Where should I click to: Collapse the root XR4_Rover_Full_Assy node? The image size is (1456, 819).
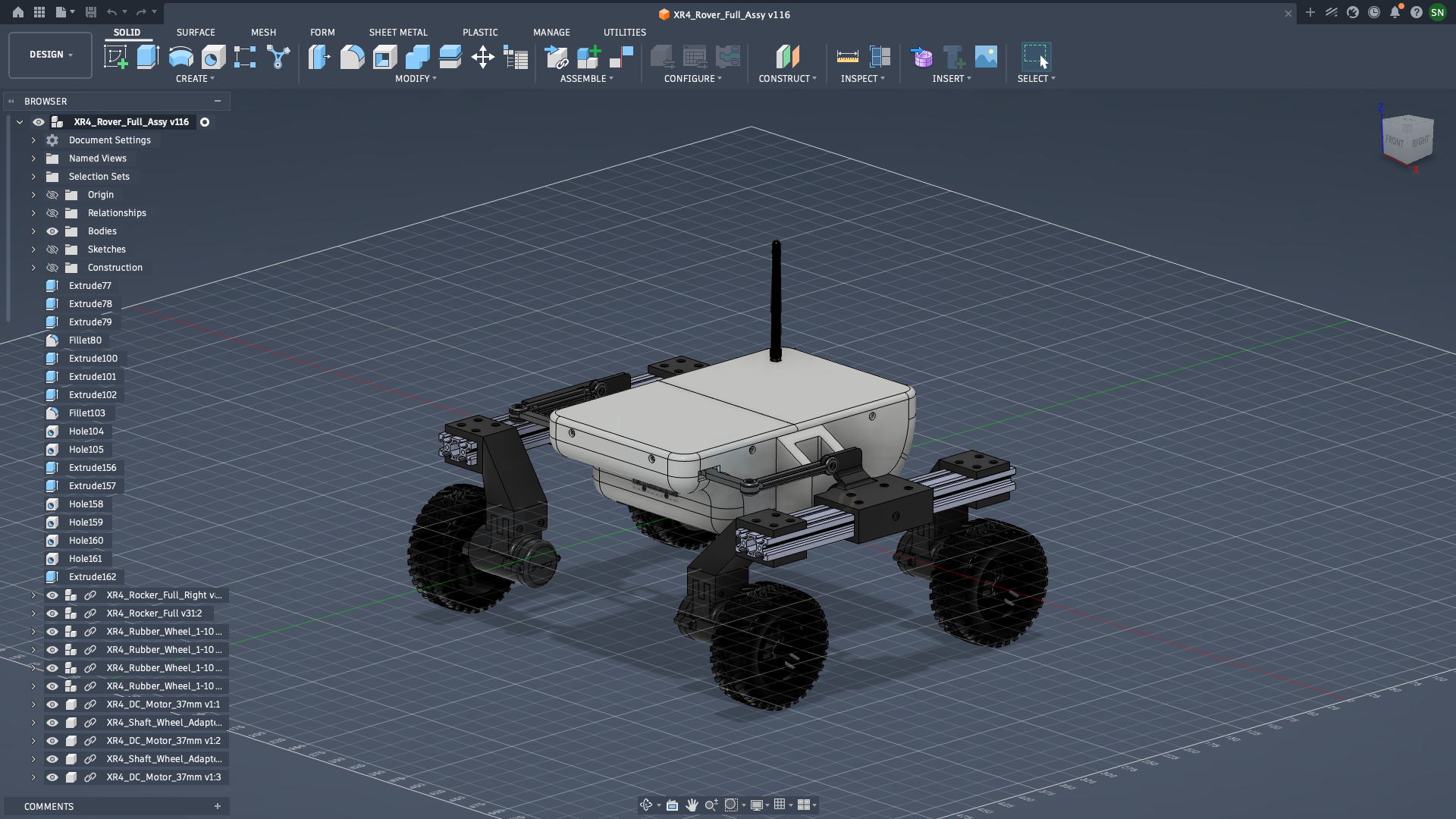[20, 122]
